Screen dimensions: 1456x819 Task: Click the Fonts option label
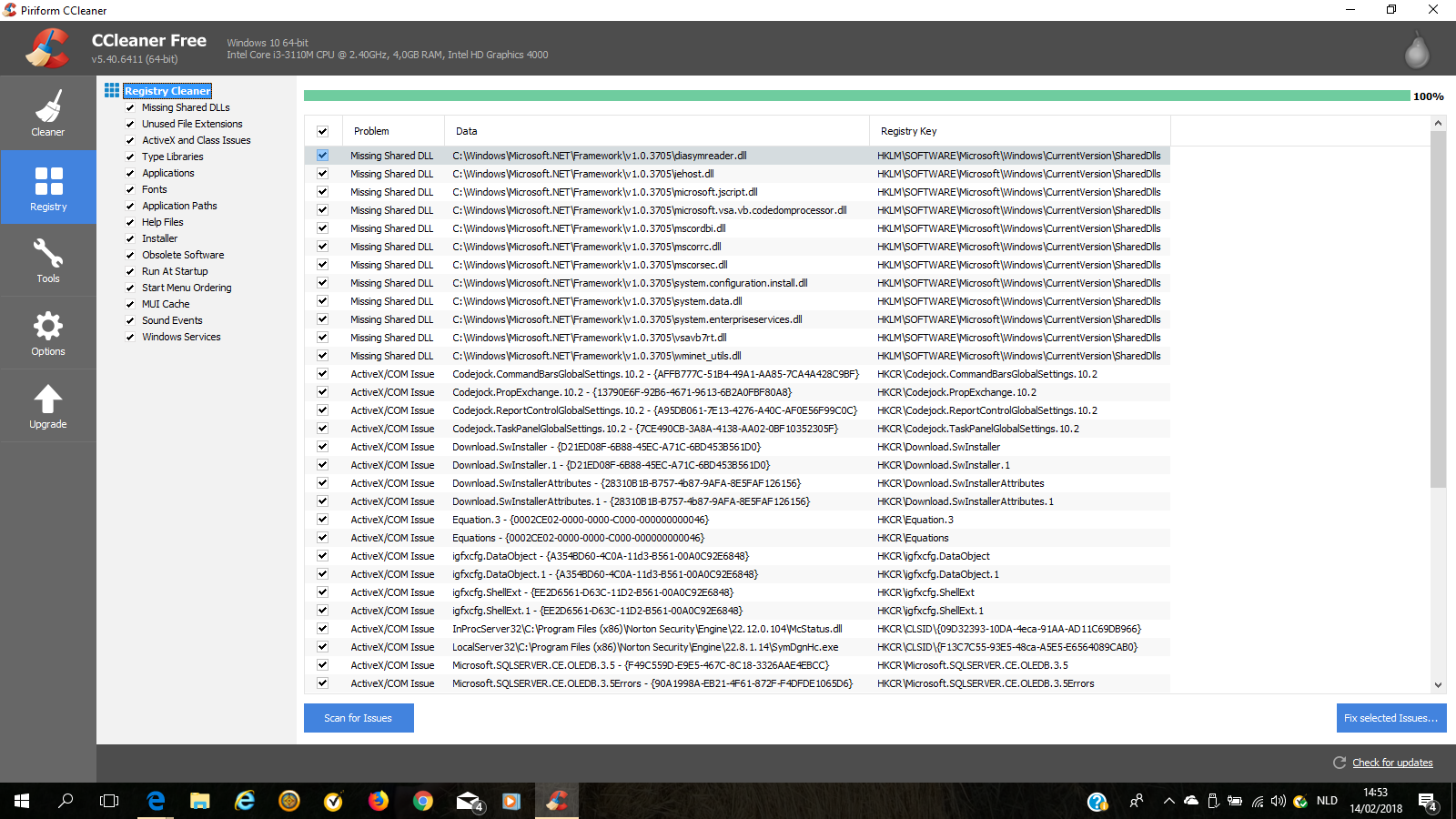pos(155,189)
